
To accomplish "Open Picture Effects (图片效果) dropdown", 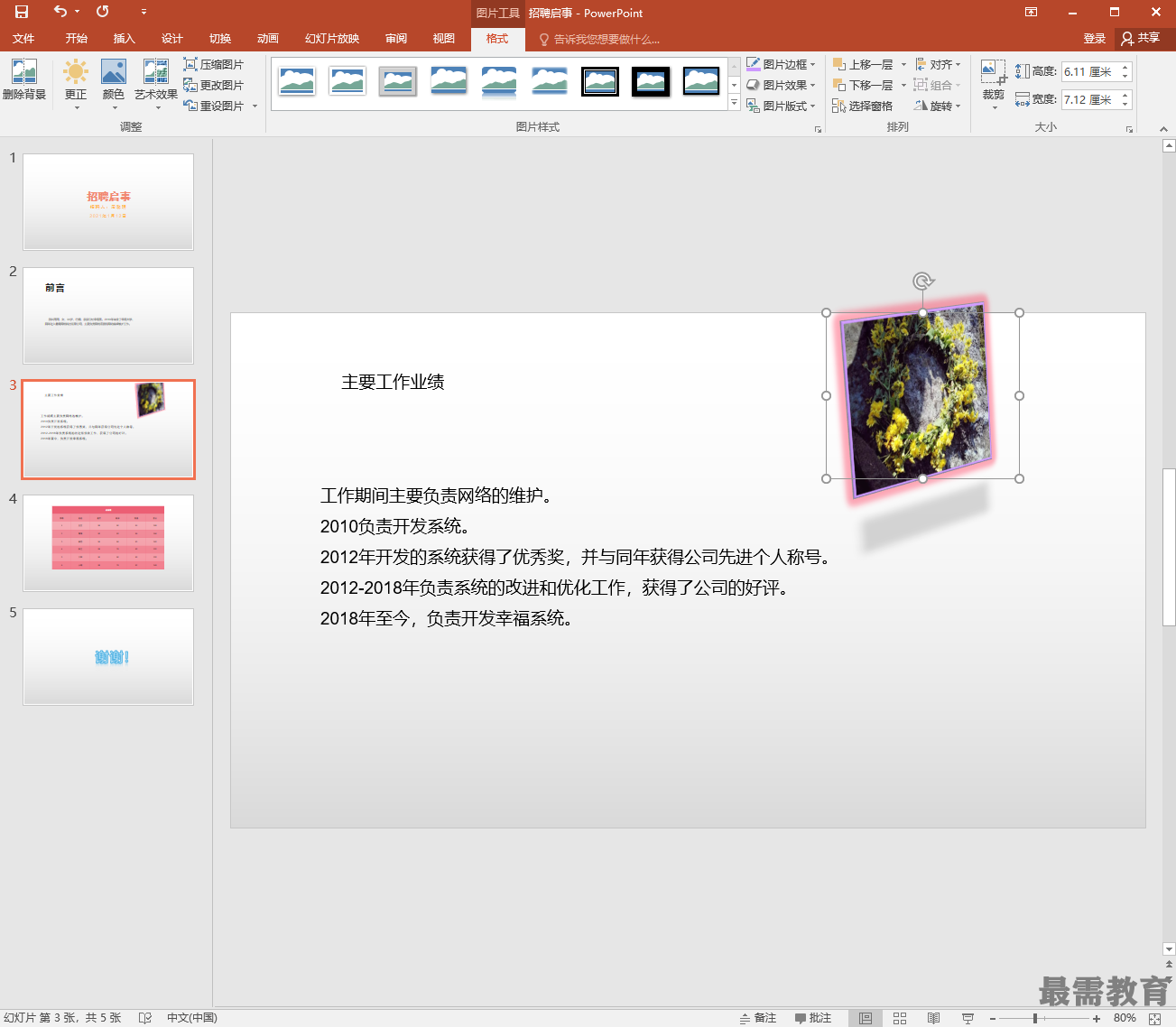I will (x=781, y=85).
